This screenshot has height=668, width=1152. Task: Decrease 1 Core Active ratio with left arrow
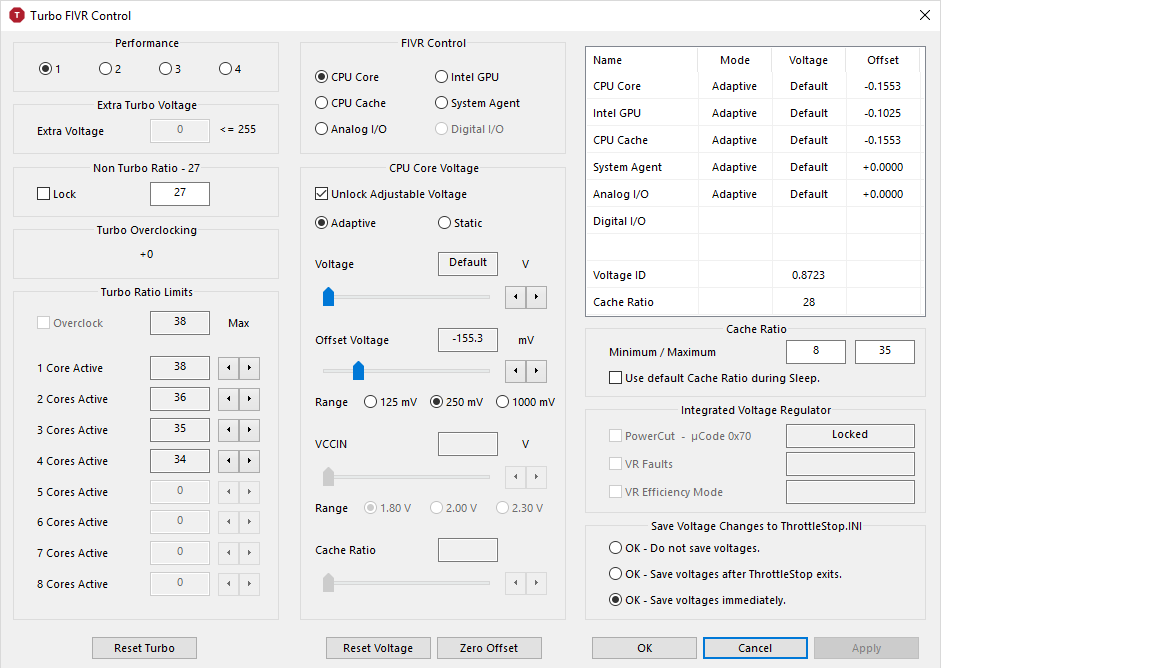(x=228, y=367)
